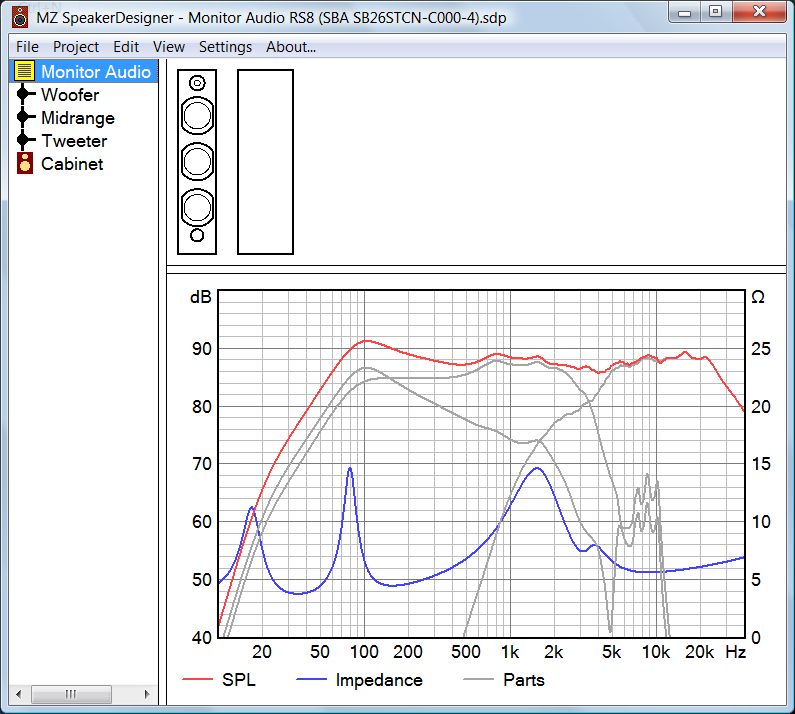Click the horizontal scrollbar thumb in tree panel
Viewport: 795px width, 714px height.
71,694
